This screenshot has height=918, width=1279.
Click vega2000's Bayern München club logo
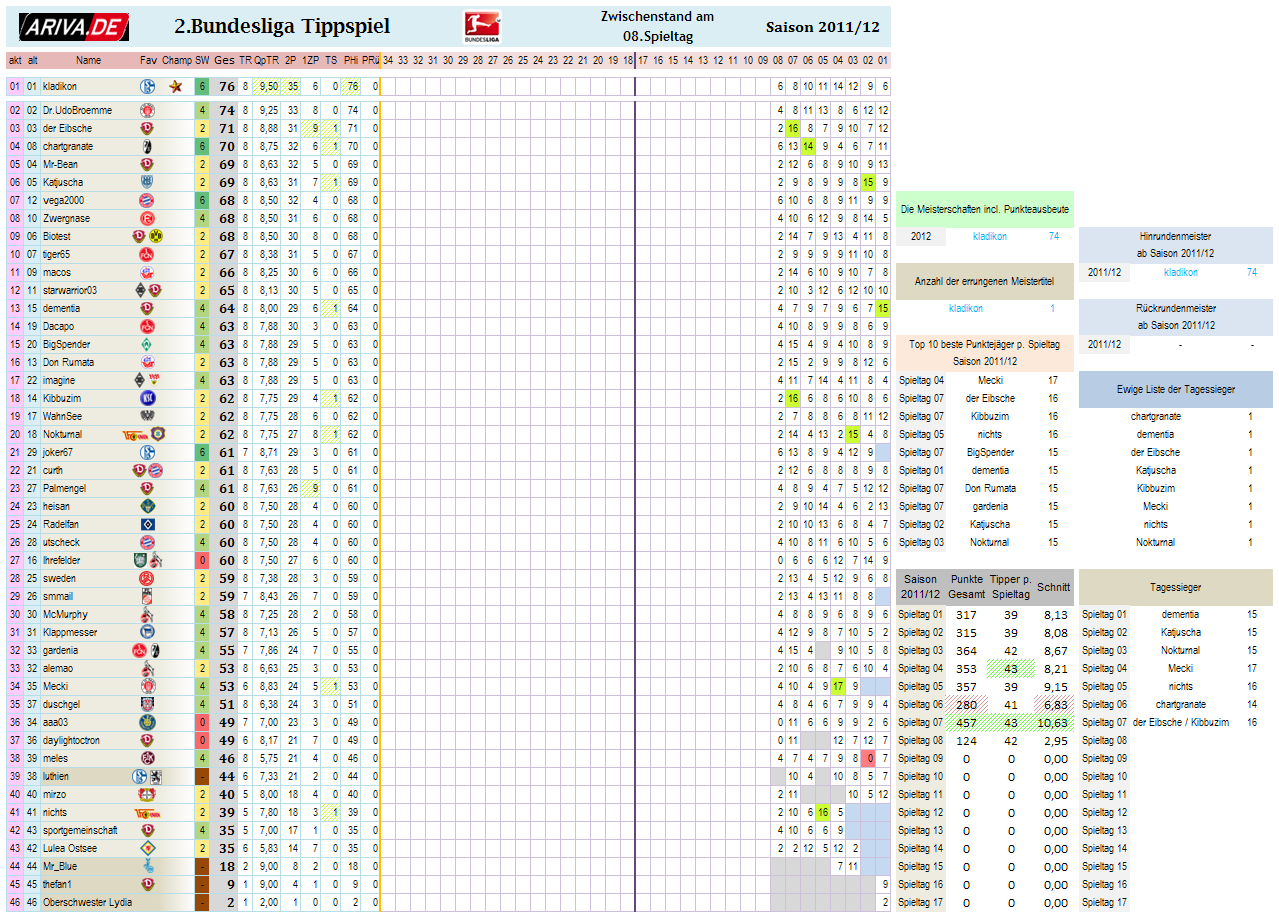tap(147, 201)
